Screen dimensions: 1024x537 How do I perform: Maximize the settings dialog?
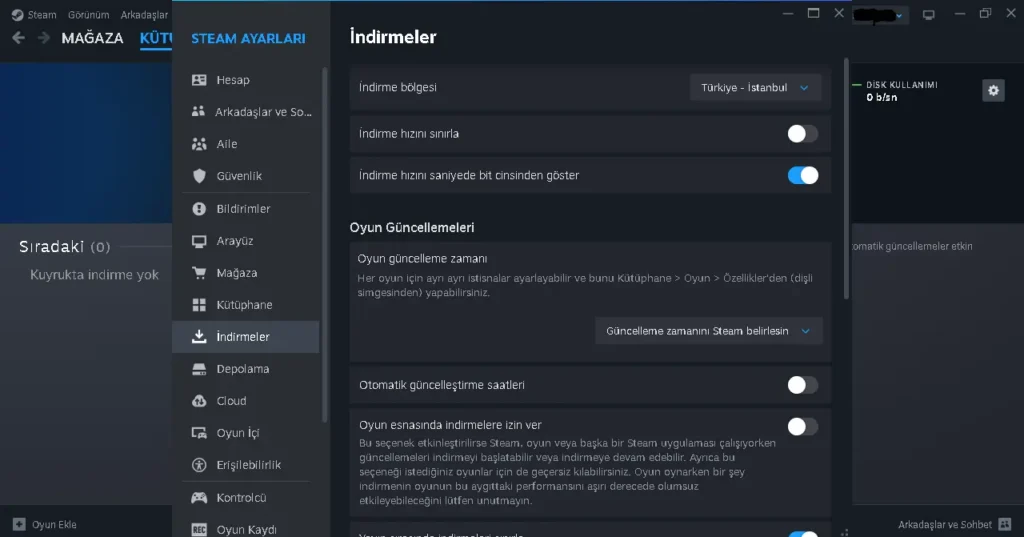click(814, 13)
